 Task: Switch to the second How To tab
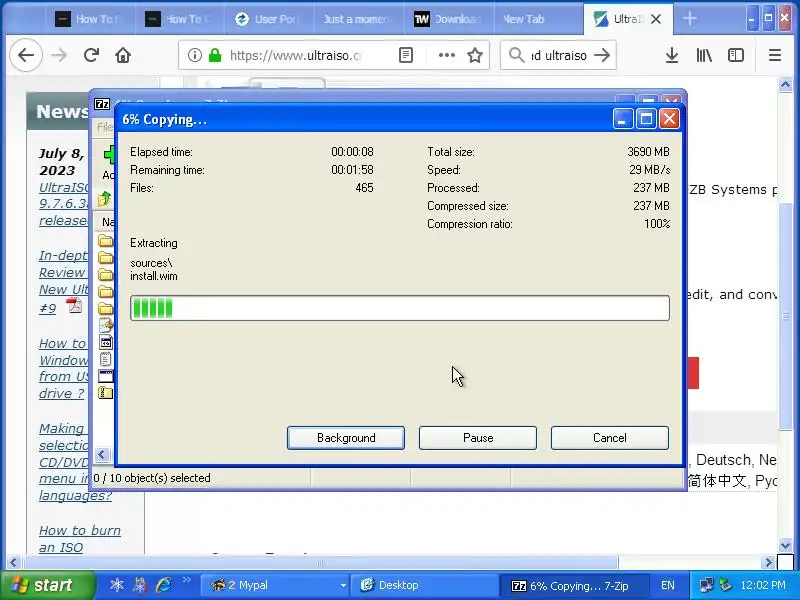coord(180,19)
